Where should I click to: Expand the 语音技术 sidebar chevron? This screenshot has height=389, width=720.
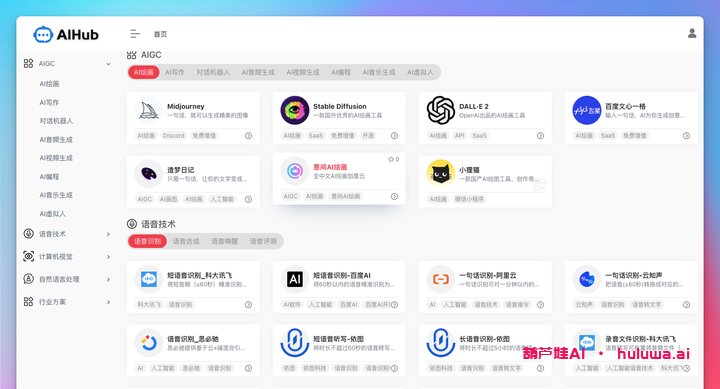tap(108, 234)
